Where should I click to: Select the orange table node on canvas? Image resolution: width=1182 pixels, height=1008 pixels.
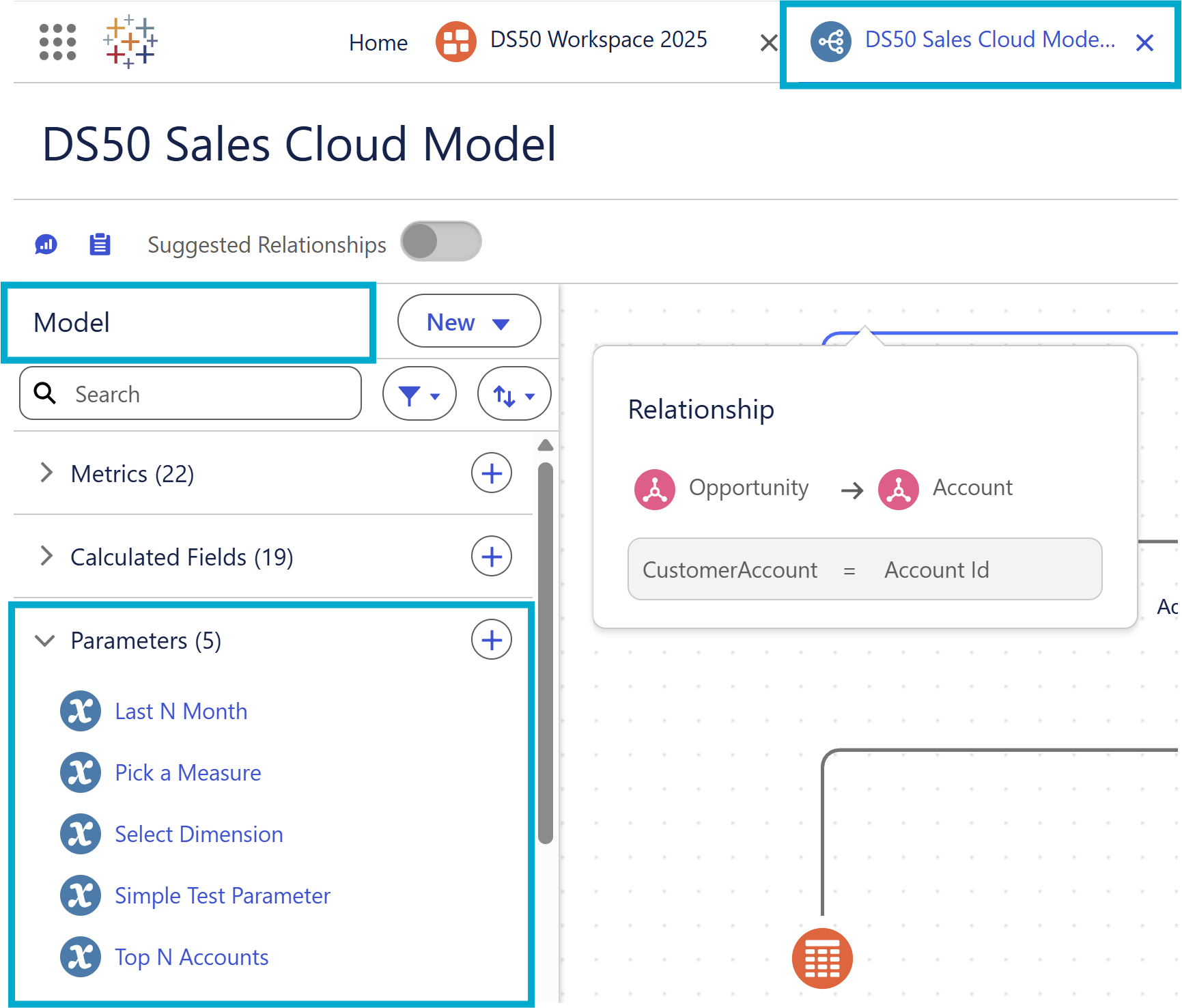[x=822, y=958]
